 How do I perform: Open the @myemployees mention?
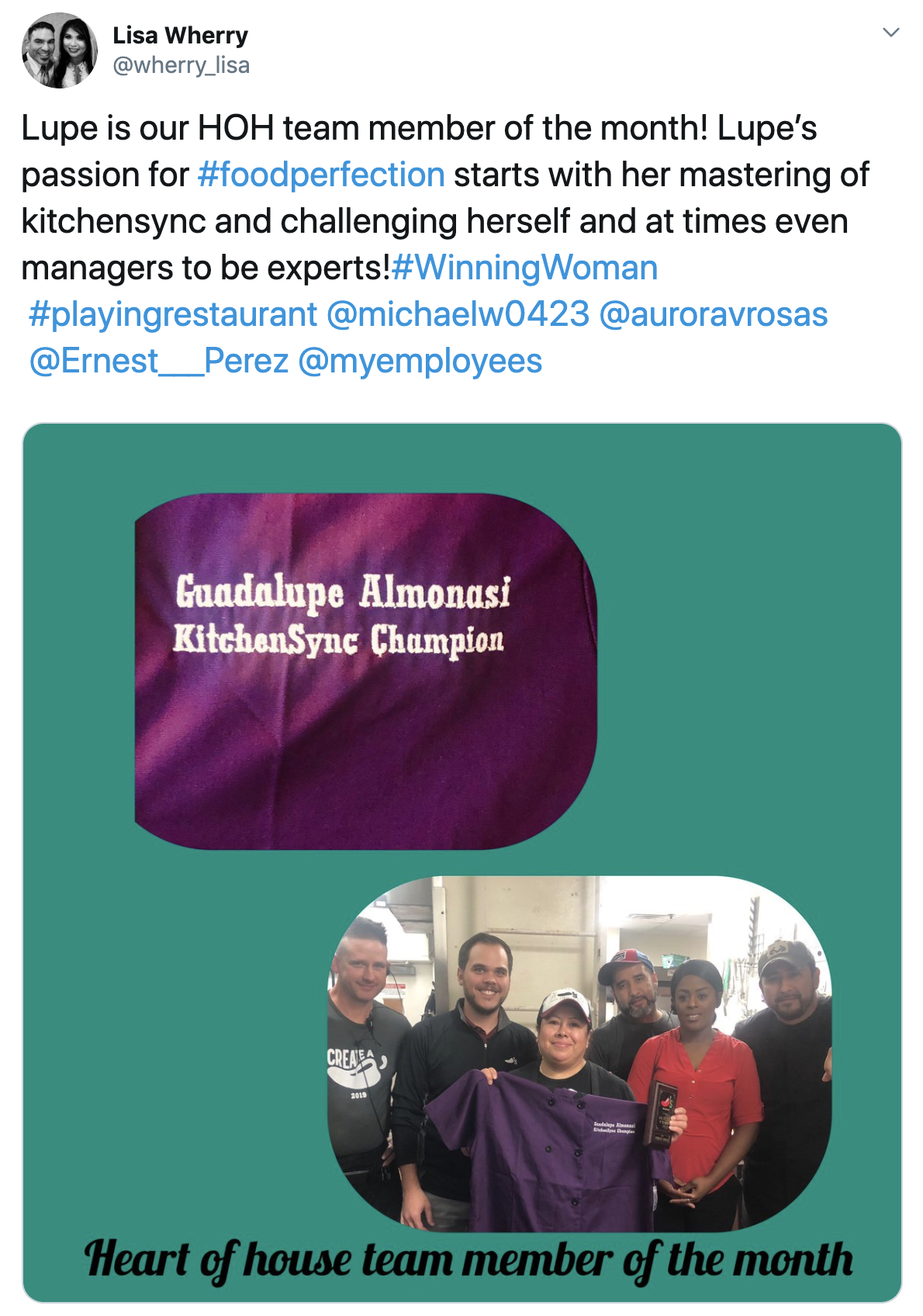(420, 361)
